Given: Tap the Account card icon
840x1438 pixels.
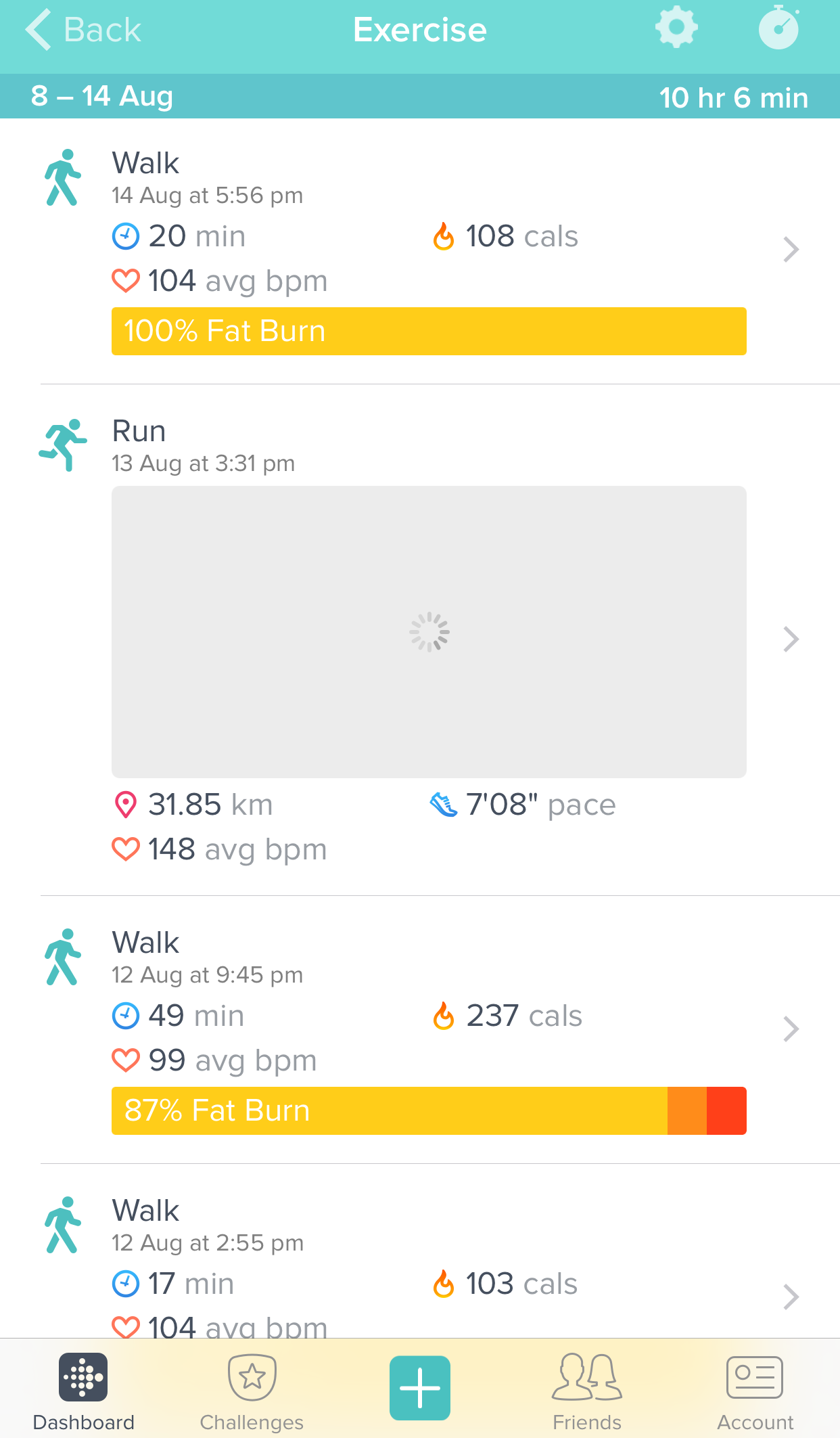Looking at the screenshot, I should 755,1377.
